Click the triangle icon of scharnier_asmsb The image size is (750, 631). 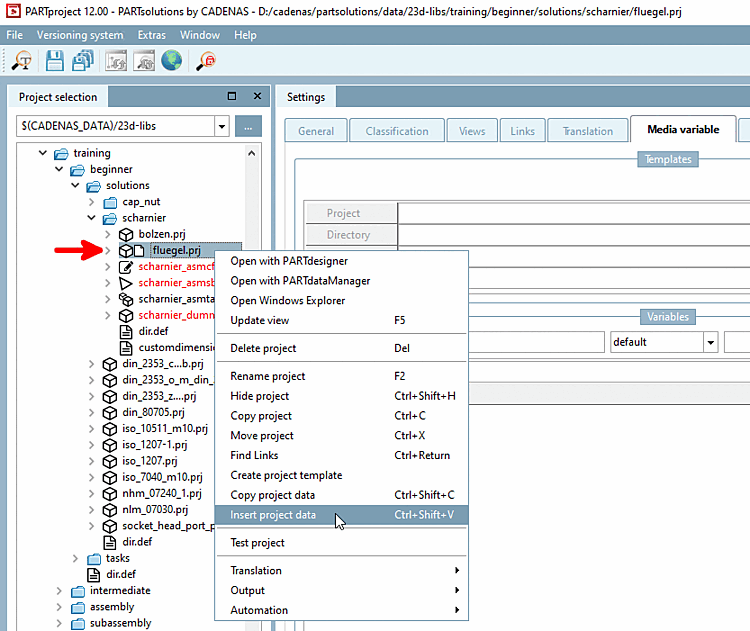pos(126,283)
